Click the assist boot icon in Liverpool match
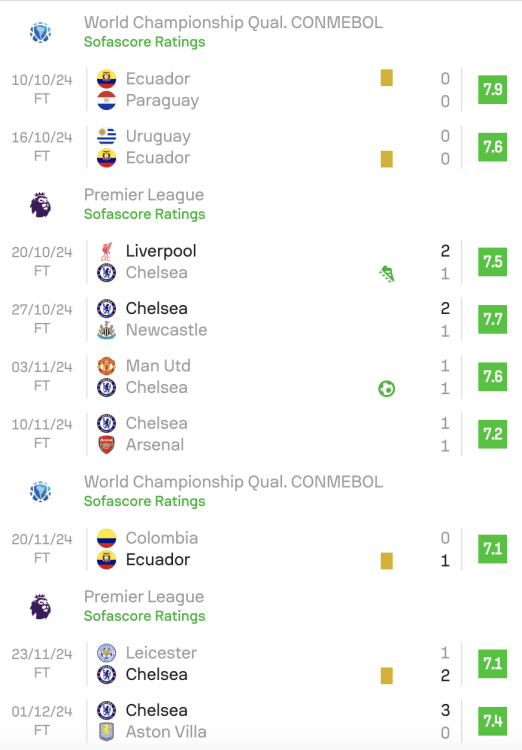Screen dimensions: 522x750 point(387,274)
